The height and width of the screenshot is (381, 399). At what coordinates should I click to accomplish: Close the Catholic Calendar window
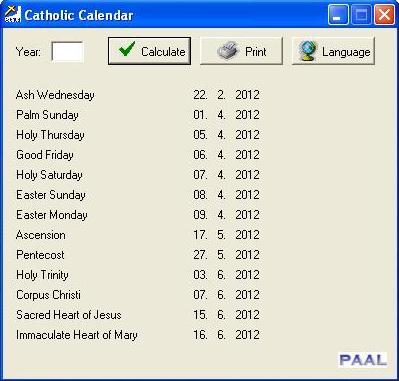click(384, 15)
